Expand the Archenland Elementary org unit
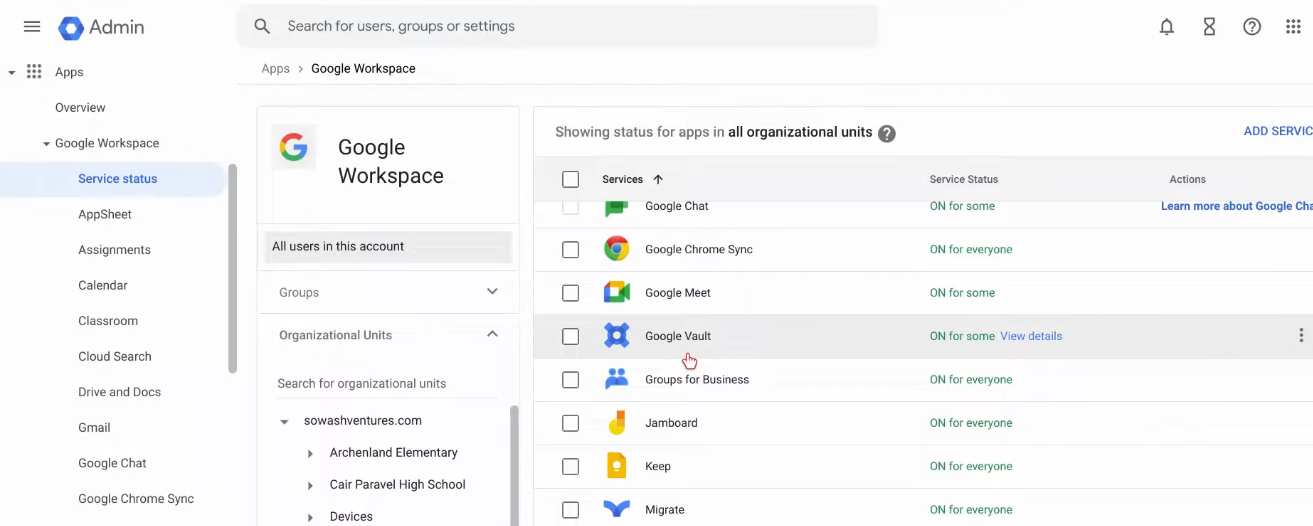This screenshot has width=1313, height=526. click(310, 453)
